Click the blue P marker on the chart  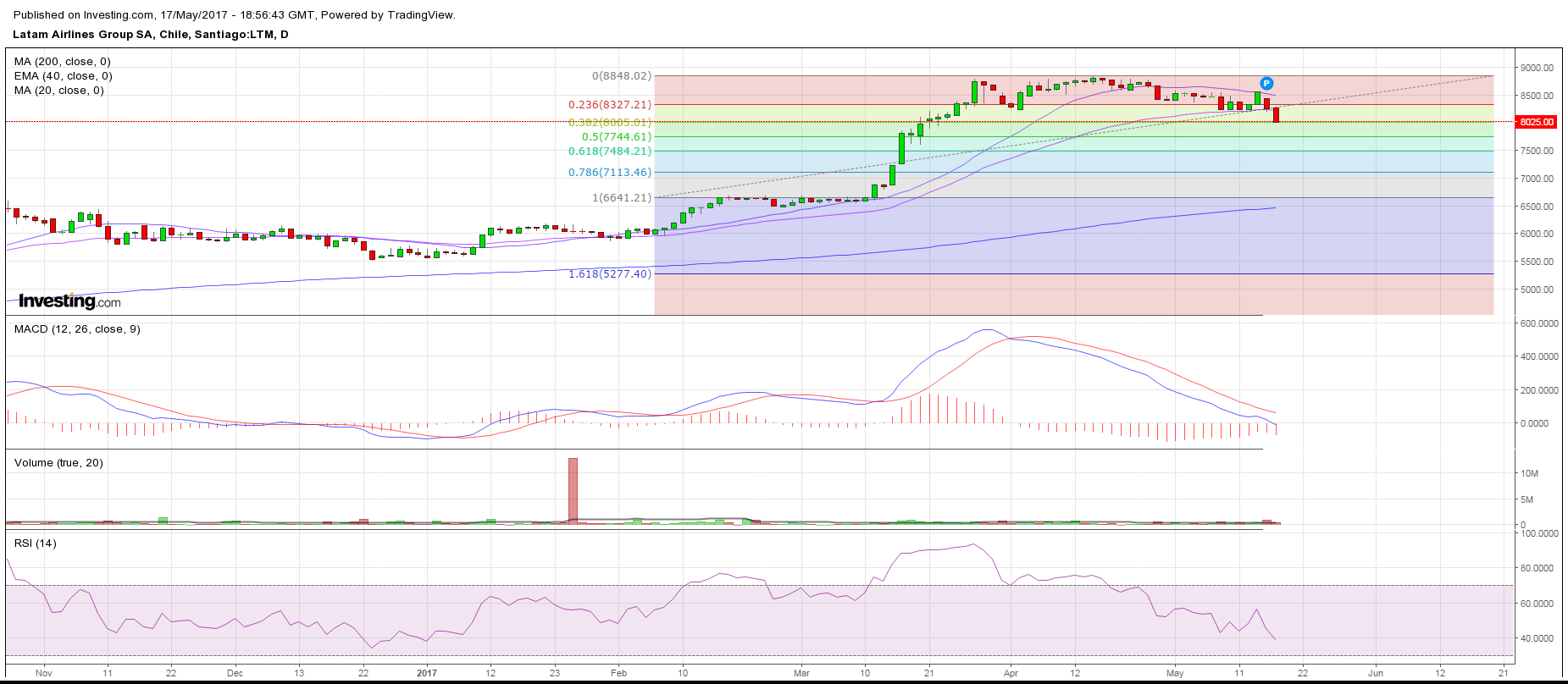coord(1266,83)
